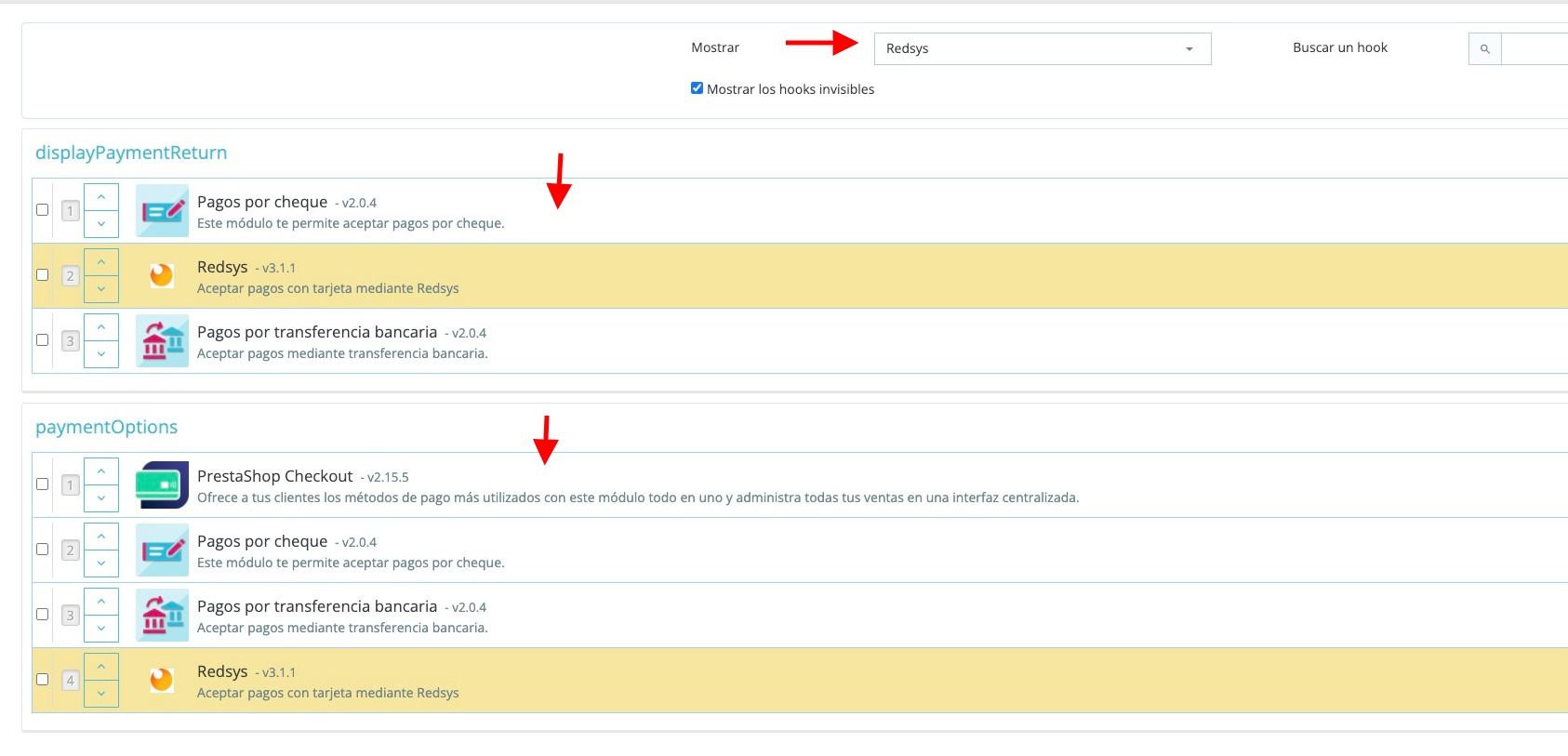
Task: Click the PrestaShop Checkout module title
Action: click(275, 476)
